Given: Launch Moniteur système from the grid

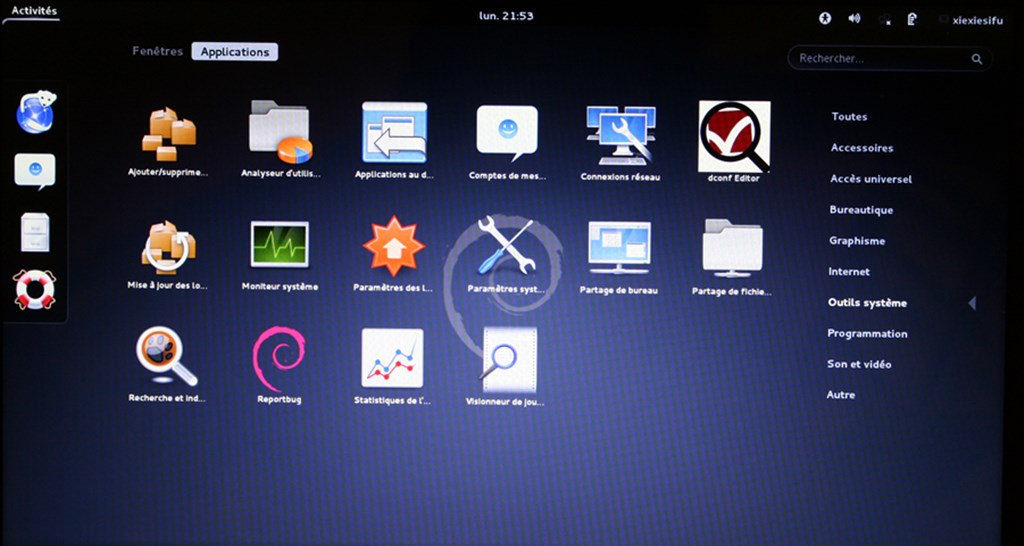Looking at the screenshot, I should point(280,246).
